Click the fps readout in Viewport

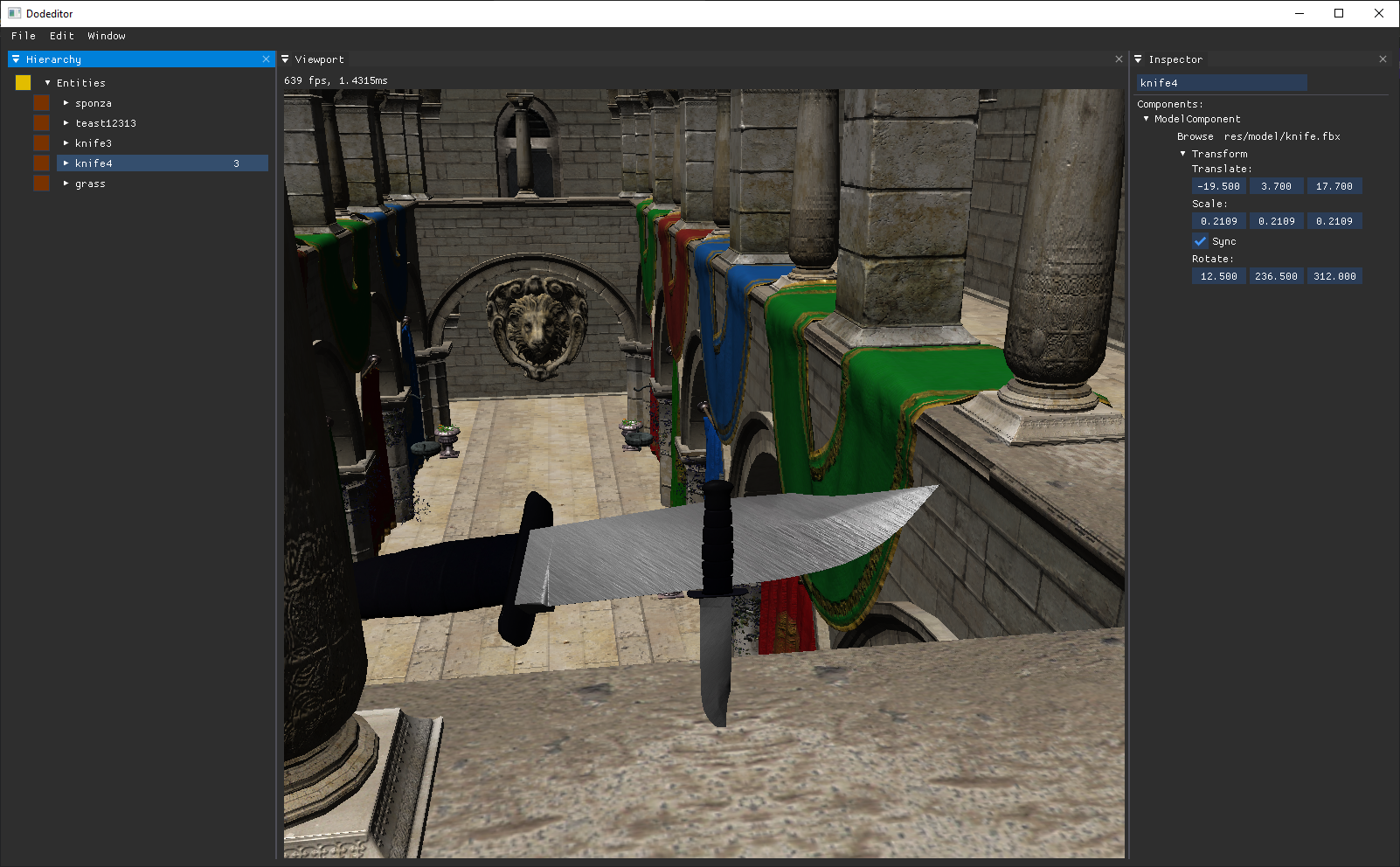[336, 80]
